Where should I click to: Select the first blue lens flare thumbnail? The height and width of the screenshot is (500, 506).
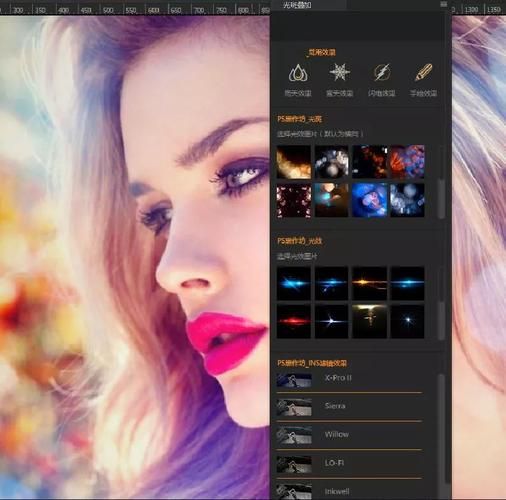pos(294,283)
